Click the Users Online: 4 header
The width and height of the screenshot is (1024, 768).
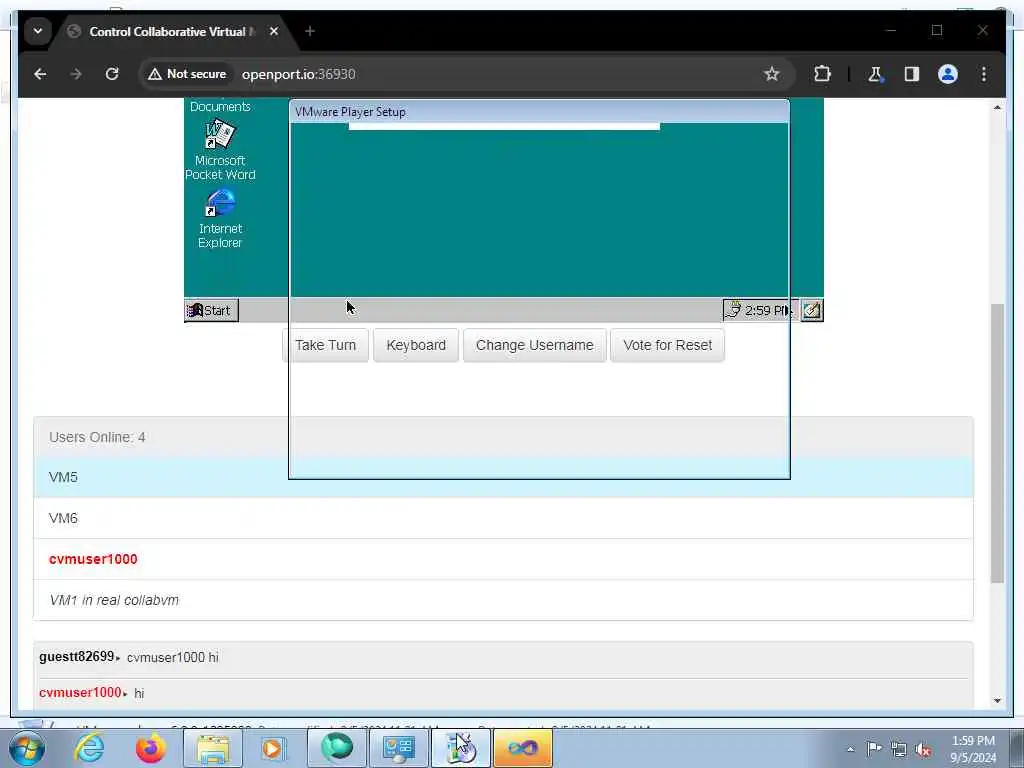504,437
